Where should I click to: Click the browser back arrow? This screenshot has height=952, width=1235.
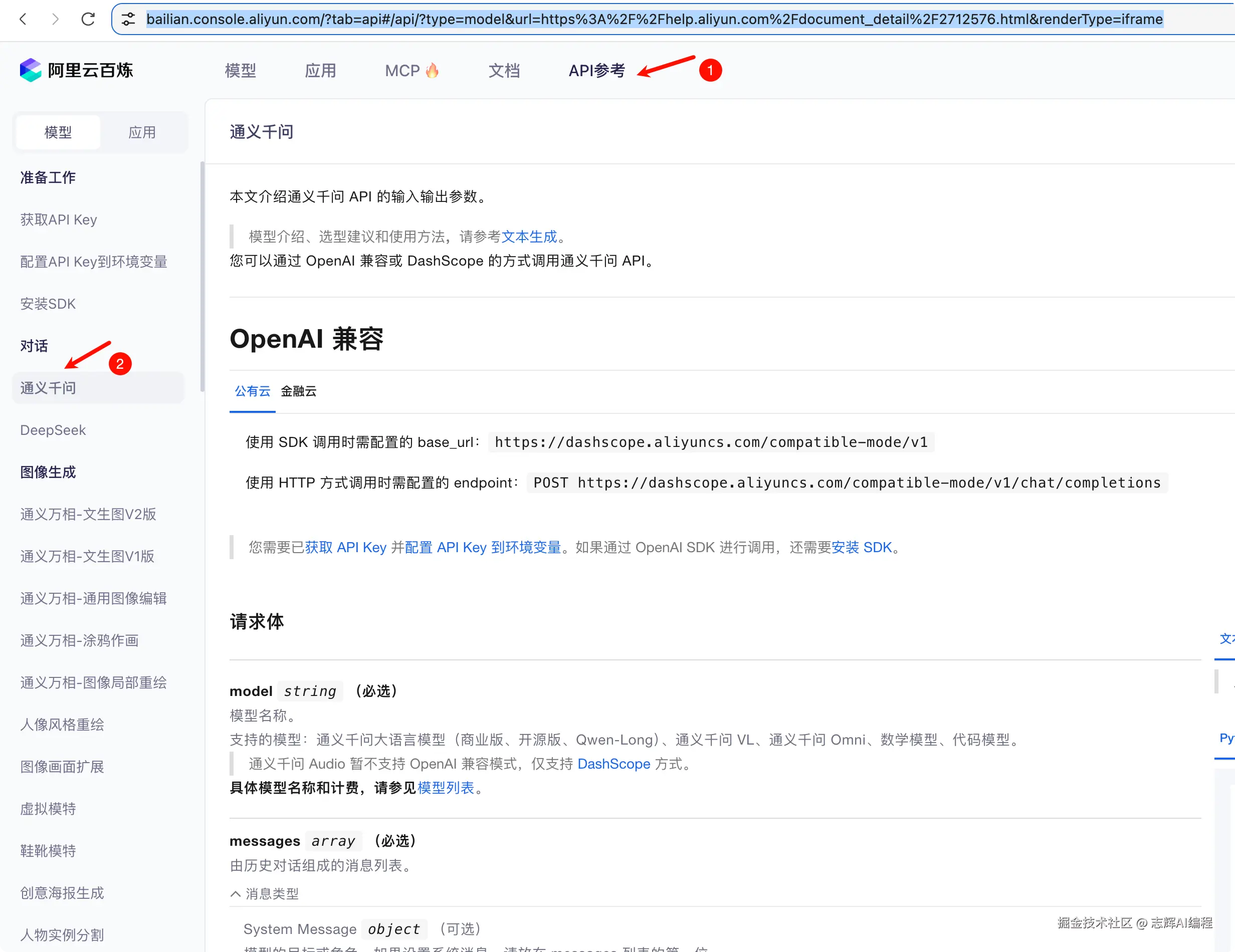pos(23,19)
